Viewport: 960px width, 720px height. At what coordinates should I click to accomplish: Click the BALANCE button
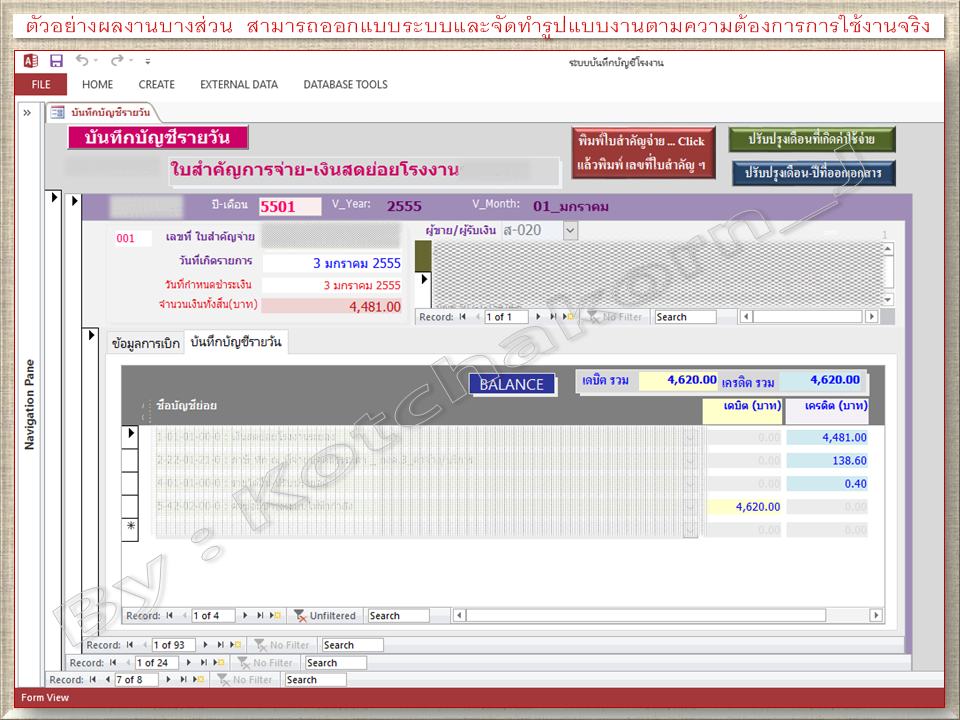511,385
